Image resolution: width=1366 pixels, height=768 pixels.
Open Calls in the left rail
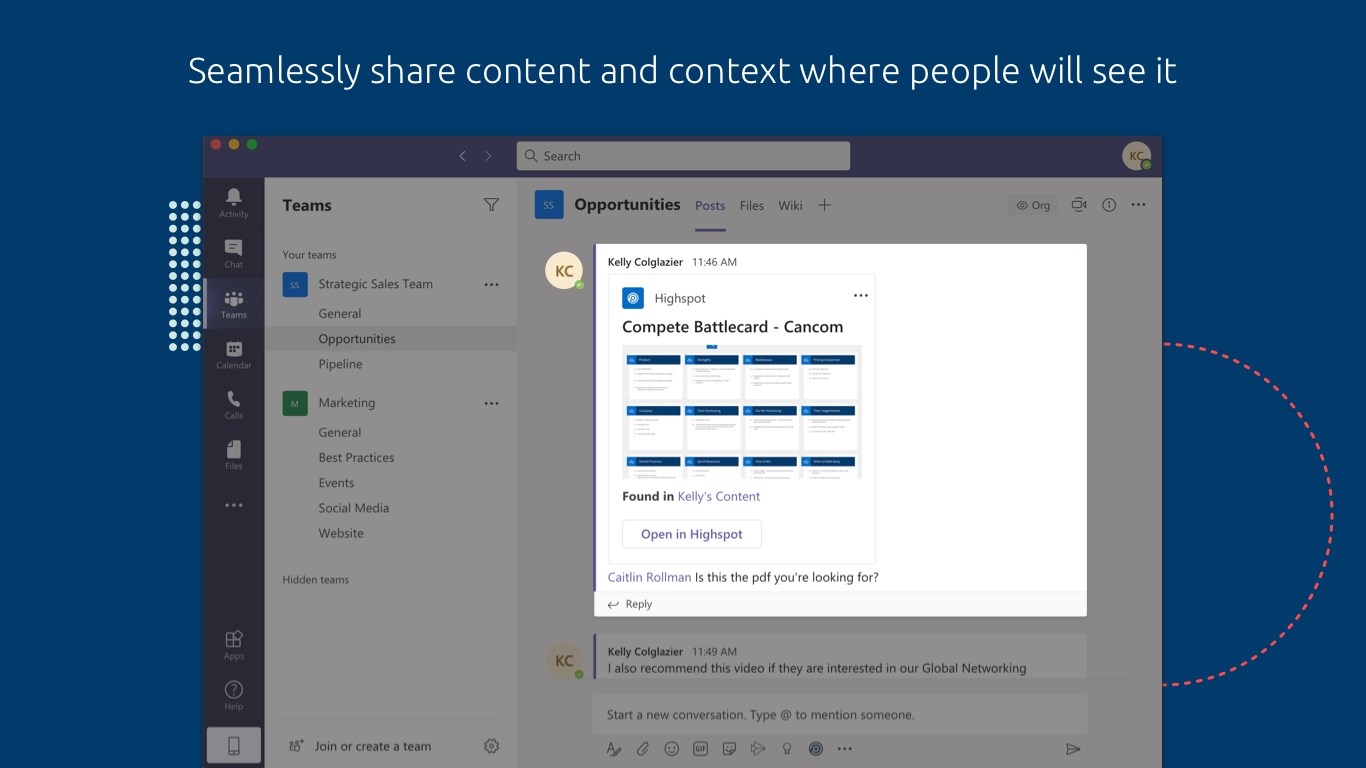(233, 398)
